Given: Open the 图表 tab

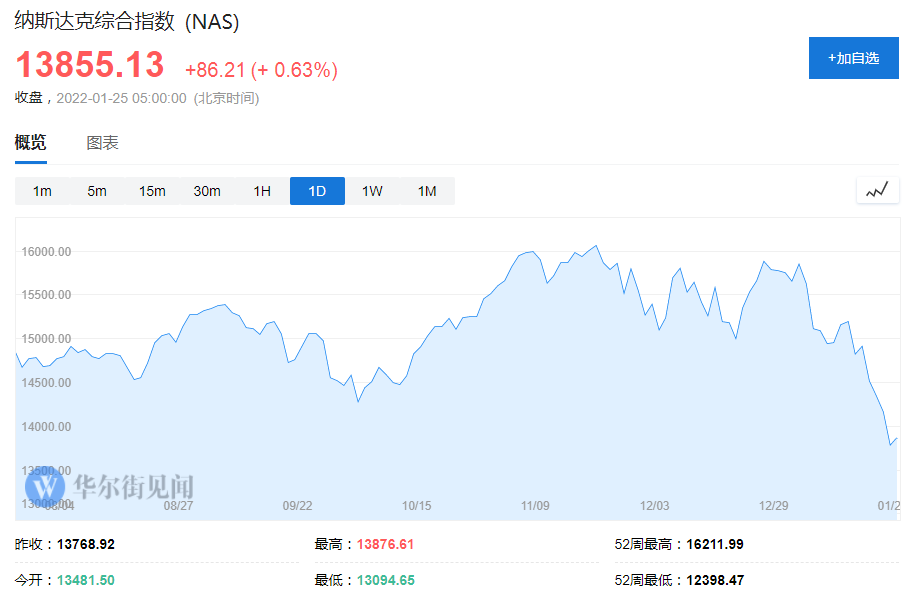Looking at the screenshot, I should click(x=102, y=143).
